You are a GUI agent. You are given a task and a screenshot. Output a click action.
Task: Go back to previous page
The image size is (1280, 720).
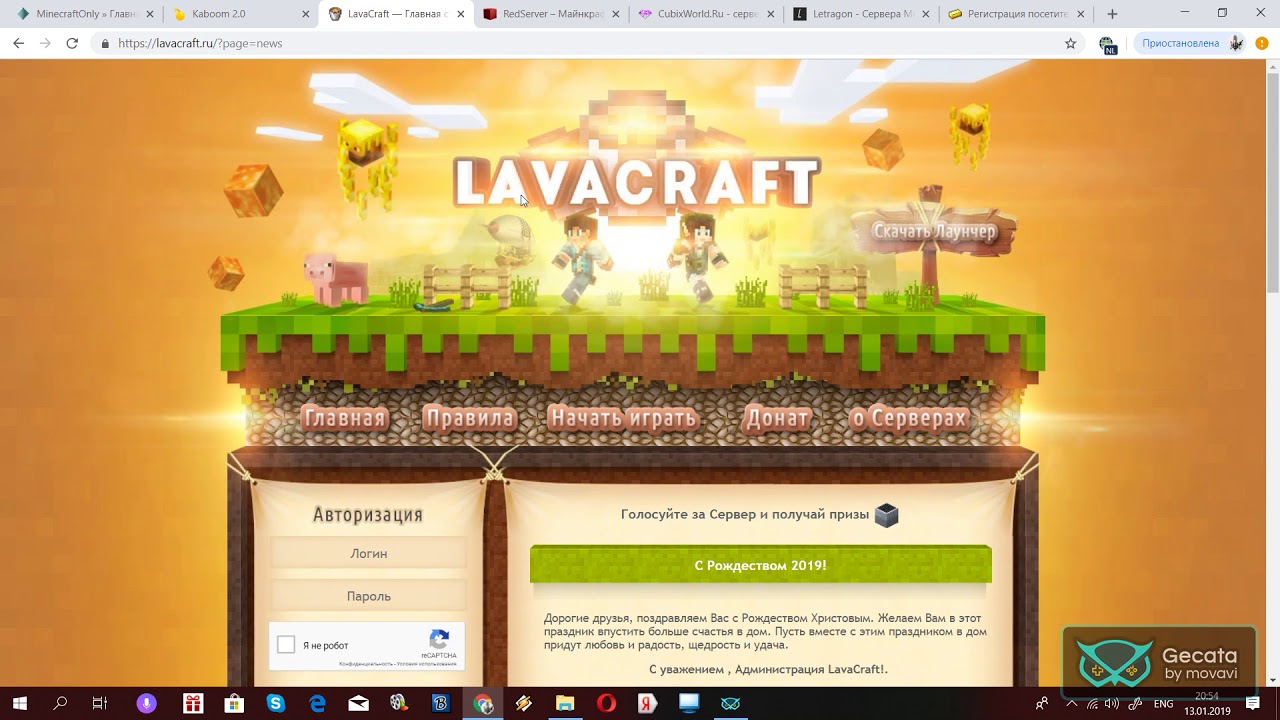[x=18, y=43]
